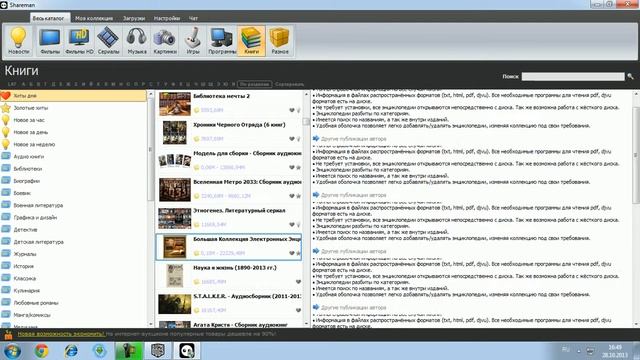Click the category list scrollbar down arrow

point(151,324)
